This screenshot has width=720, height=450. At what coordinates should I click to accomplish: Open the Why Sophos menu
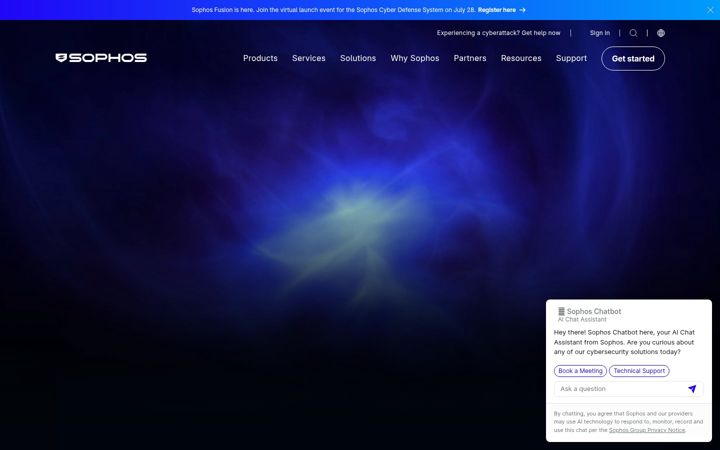[415, 58]
